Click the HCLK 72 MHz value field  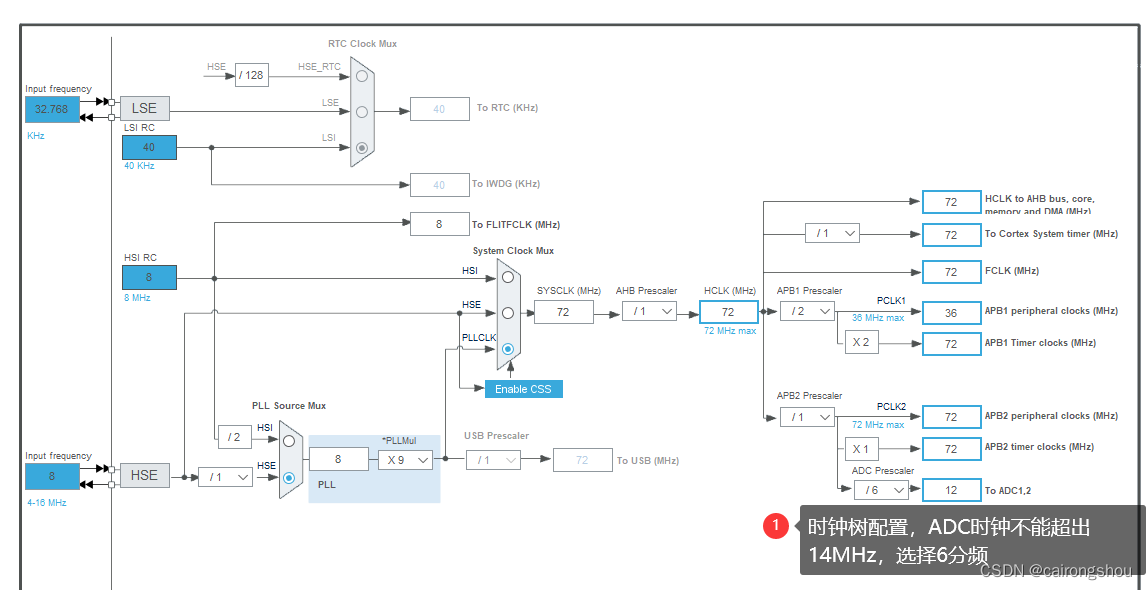[x=729, y=311]
